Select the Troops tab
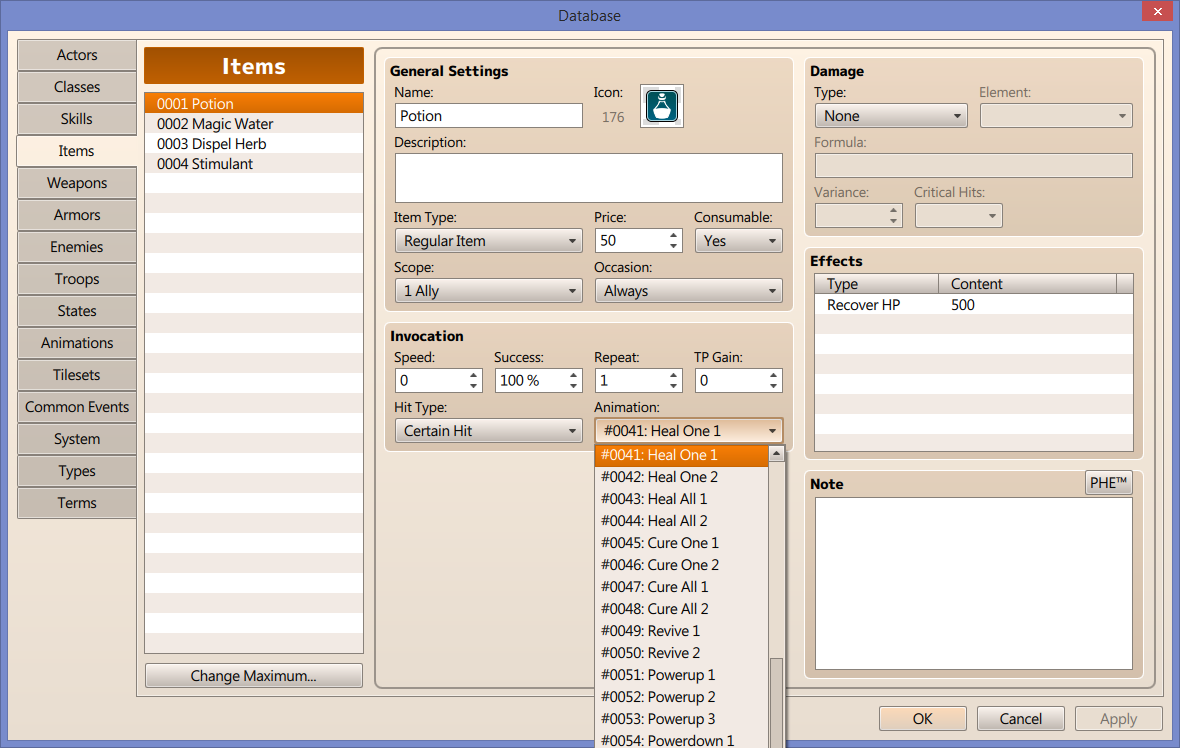 tap(77, 279)
